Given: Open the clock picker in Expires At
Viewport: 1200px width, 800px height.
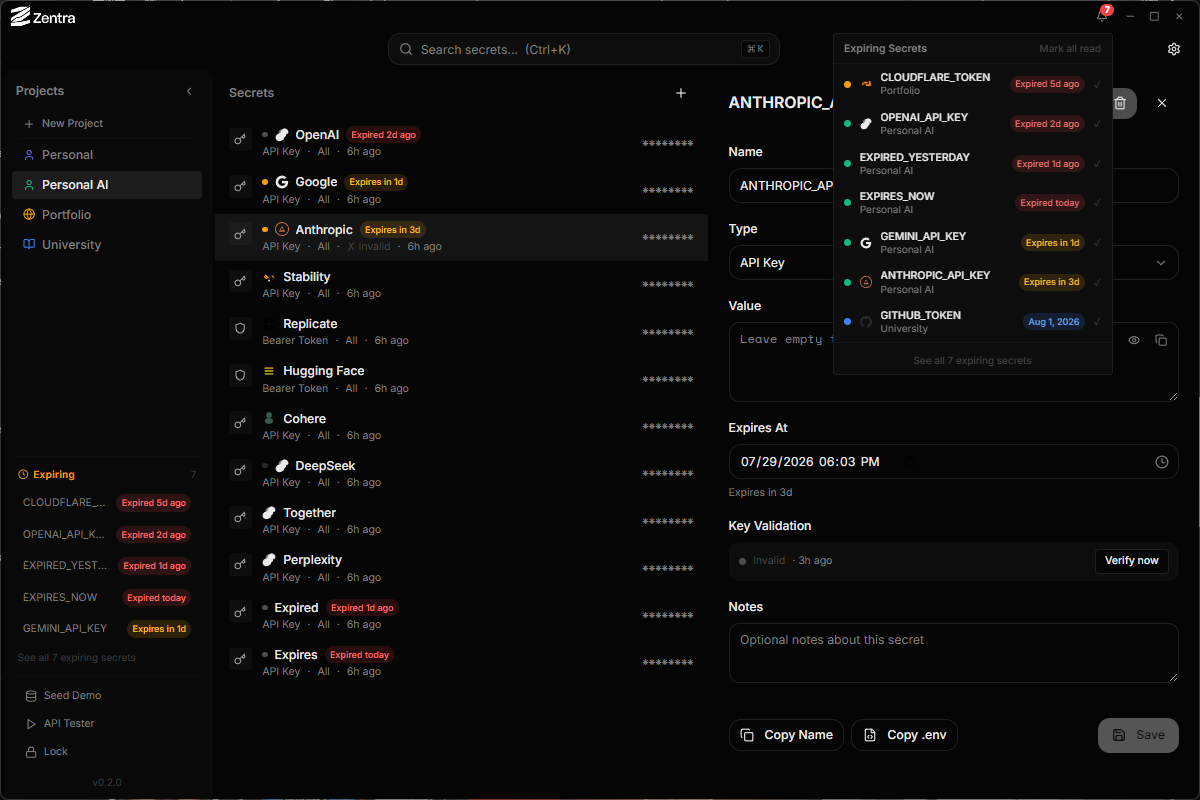Looking at the screenshot, I should pyautogui.click(x=1162, y=462).
